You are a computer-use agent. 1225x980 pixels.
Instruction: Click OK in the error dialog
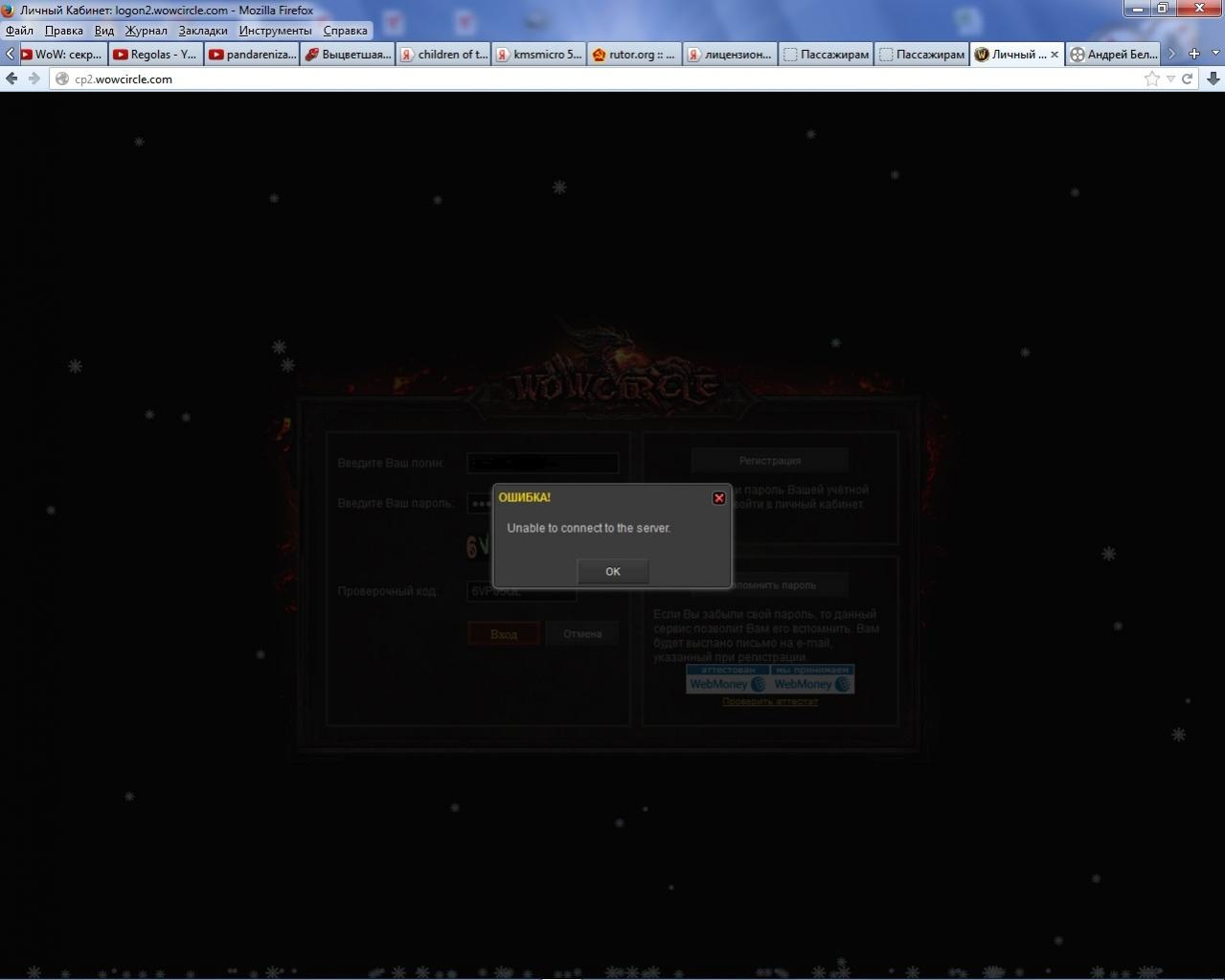point(613,572)
